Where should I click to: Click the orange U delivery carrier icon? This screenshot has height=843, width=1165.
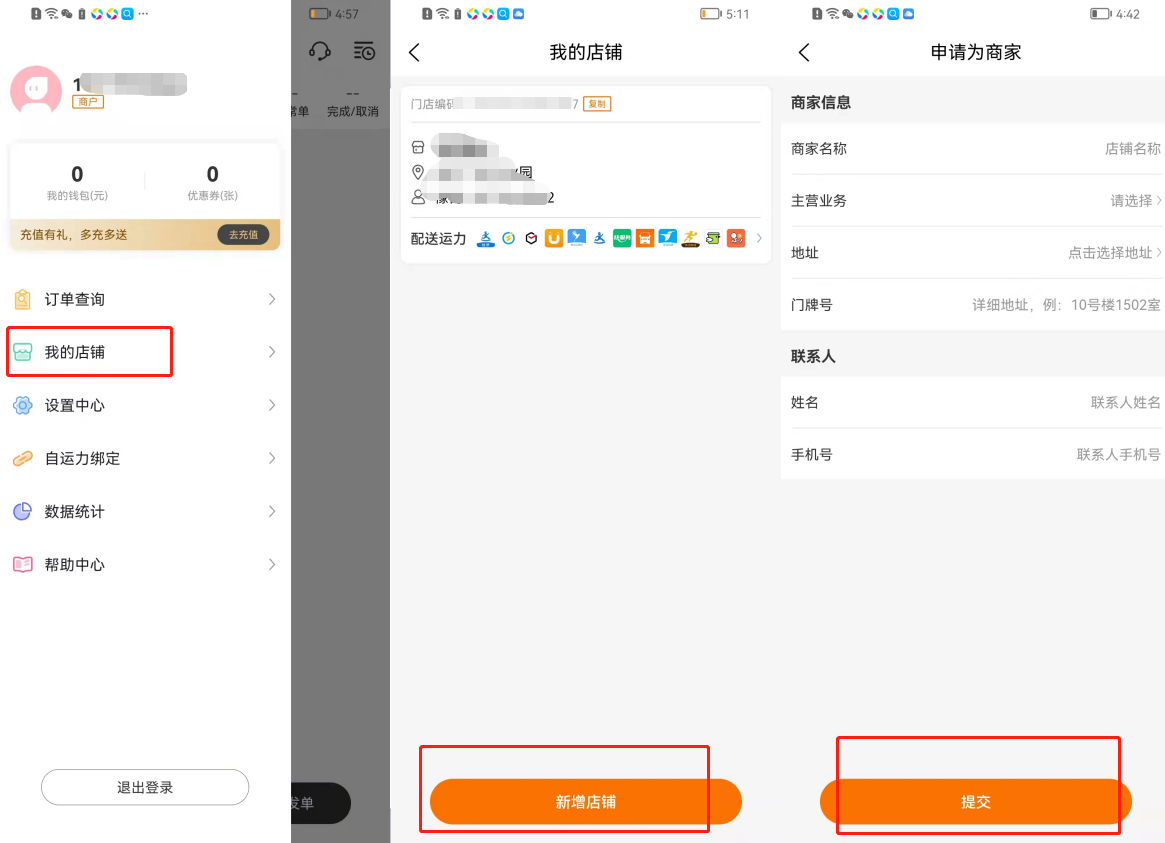(554, 238)
